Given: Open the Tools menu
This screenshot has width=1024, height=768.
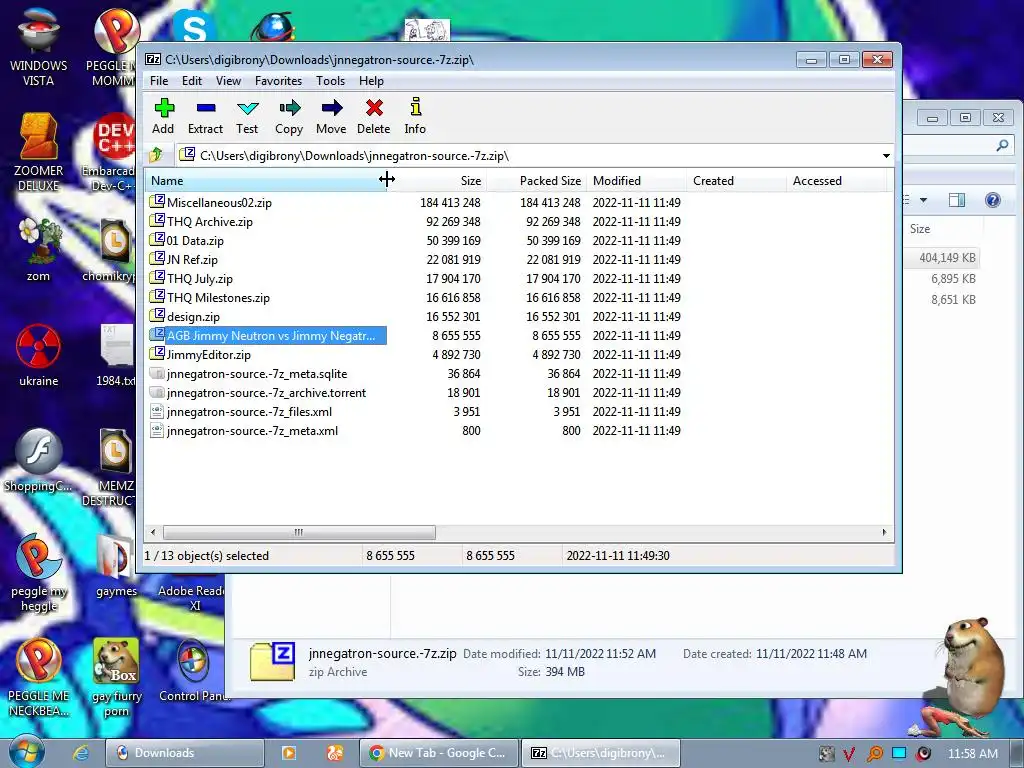Looking at the screenshot, I should (330, 81).
